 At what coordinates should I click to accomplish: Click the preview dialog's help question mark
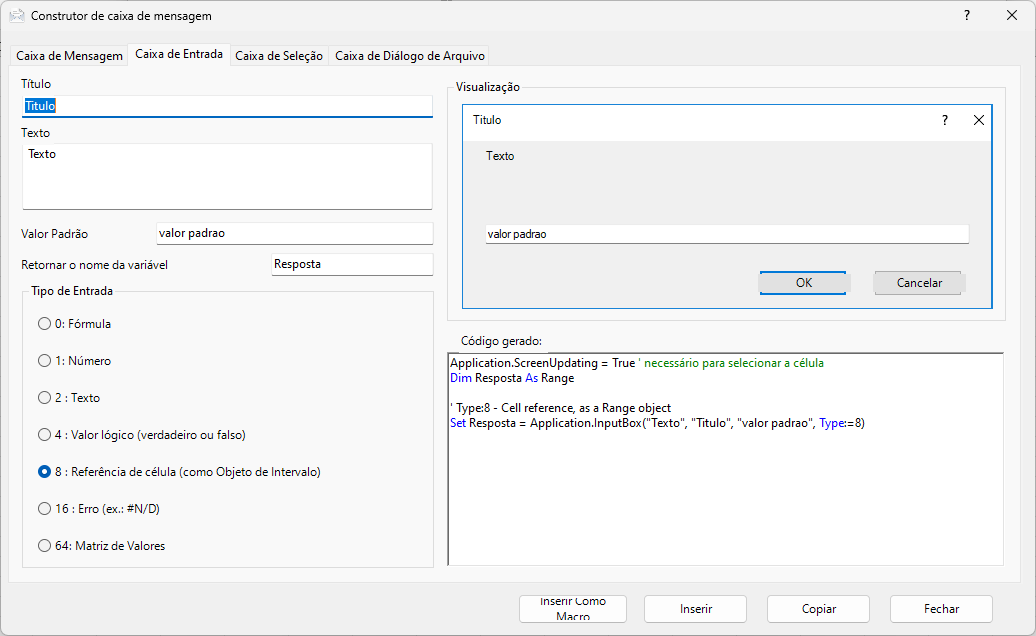tap(945, 120)
